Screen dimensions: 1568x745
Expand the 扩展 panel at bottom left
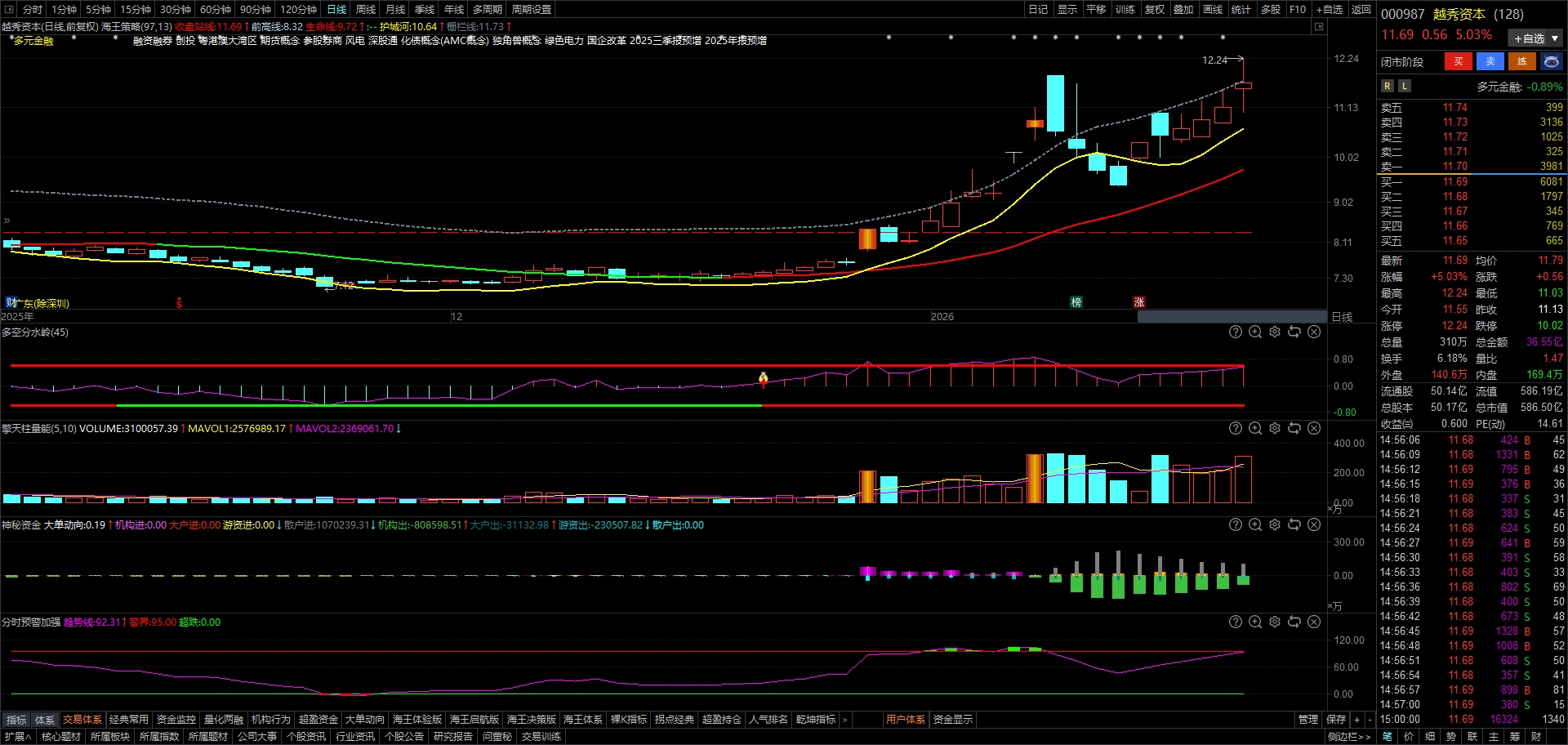pyautogui.click(x=17, y=737)
